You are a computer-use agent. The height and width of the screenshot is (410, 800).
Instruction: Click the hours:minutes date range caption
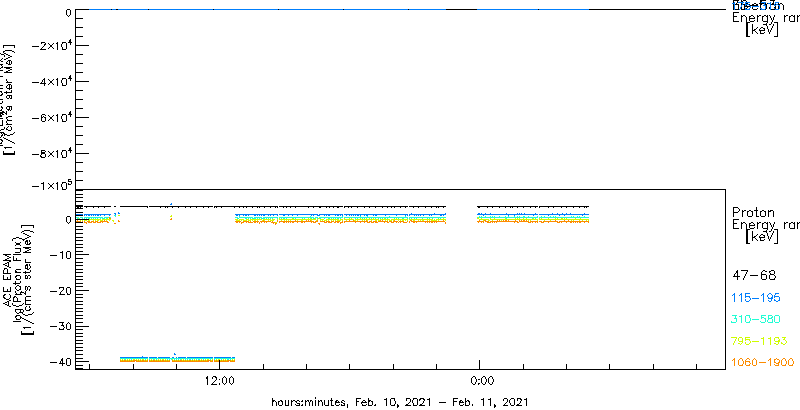[x=399, y=402]
